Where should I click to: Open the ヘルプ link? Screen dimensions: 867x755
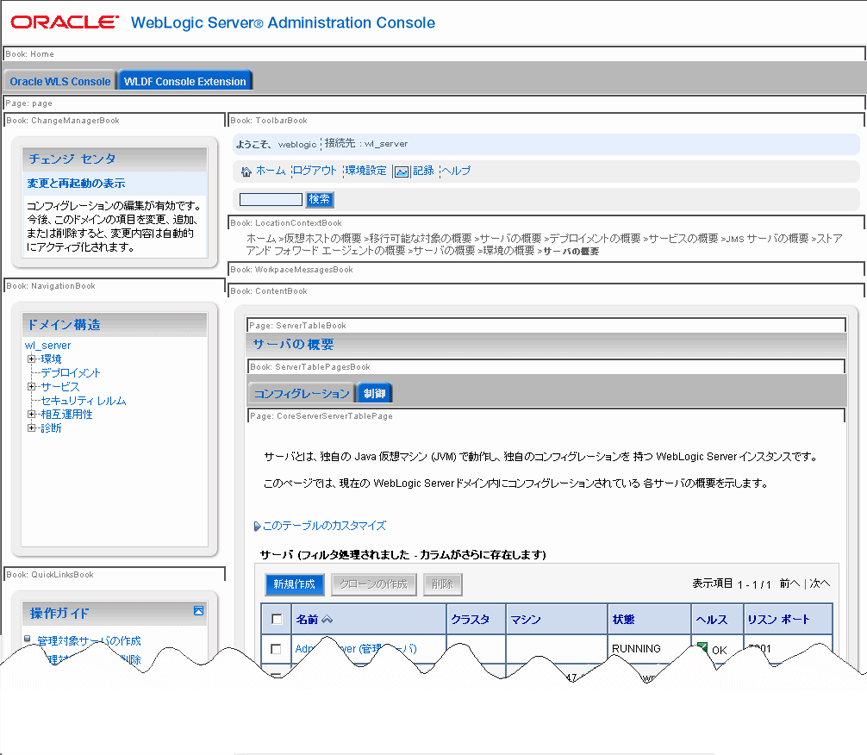[456, 171]
